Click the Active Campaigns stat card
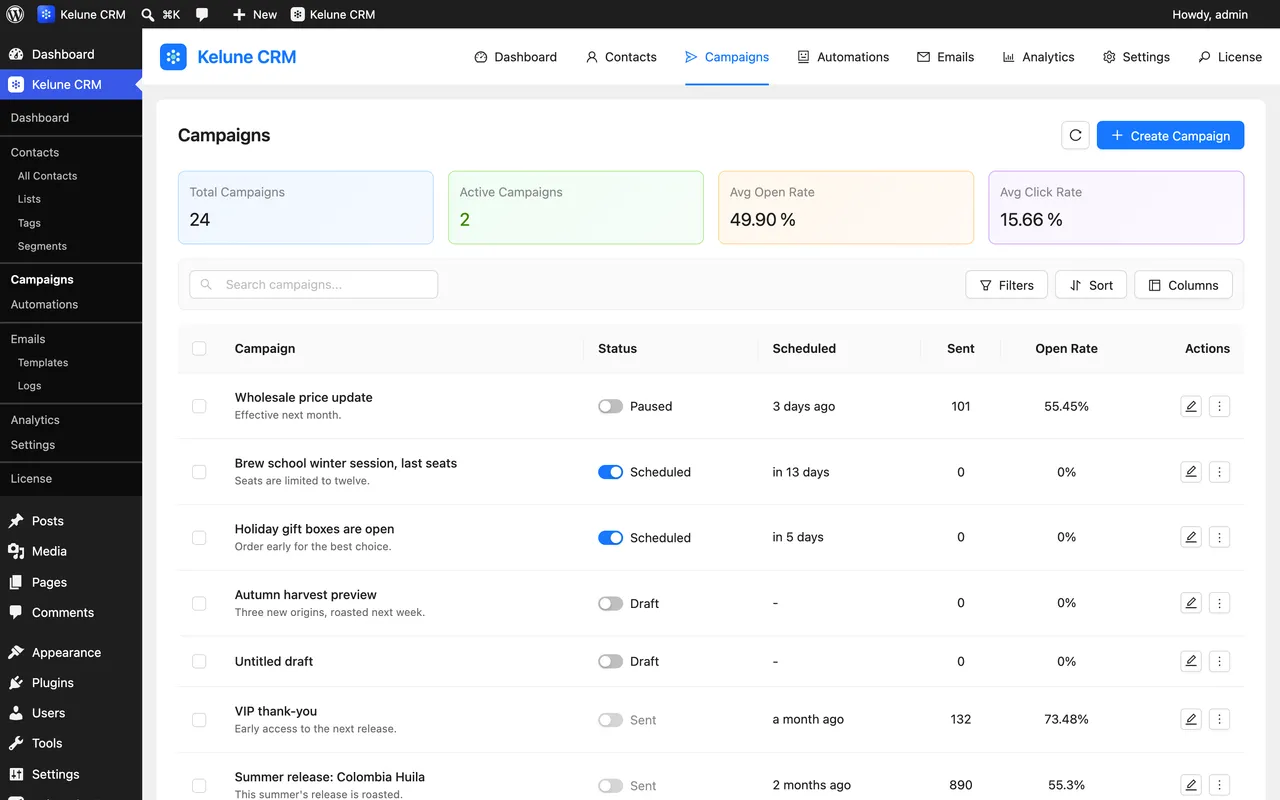 576,207
